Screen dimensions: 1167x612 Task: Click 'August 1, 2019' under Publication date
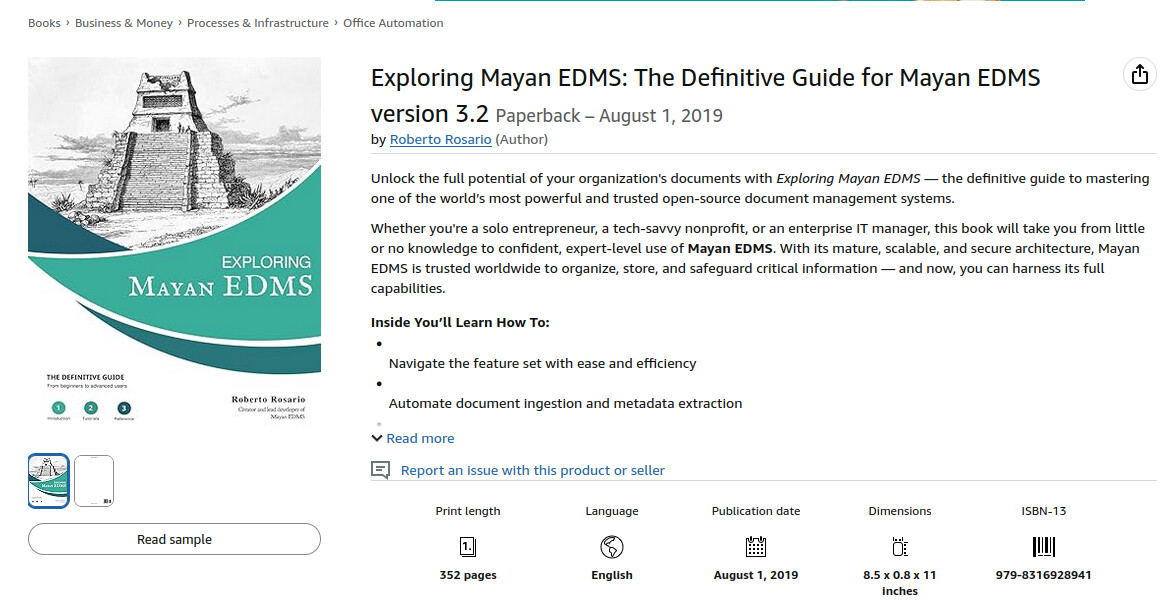point(755,575)
